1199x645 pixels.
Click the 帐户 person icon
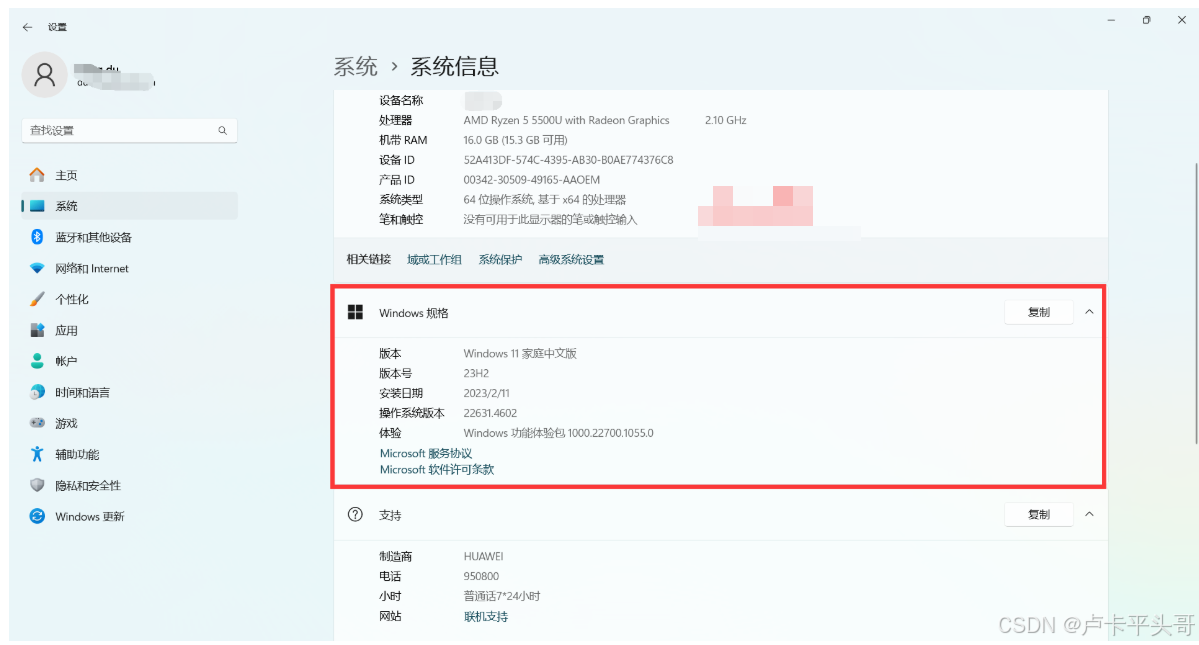[x=37, y=361]
